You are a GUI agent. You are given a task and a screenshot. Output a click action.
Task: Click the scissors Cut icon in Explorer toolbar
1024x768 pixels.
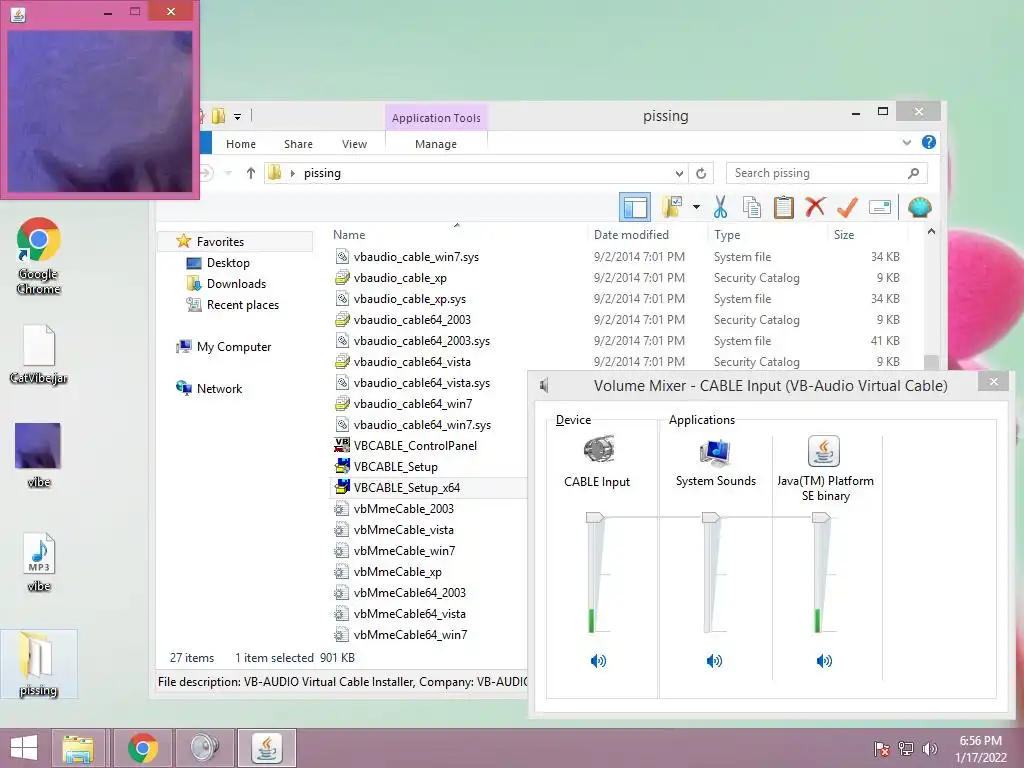click(720, 208)
